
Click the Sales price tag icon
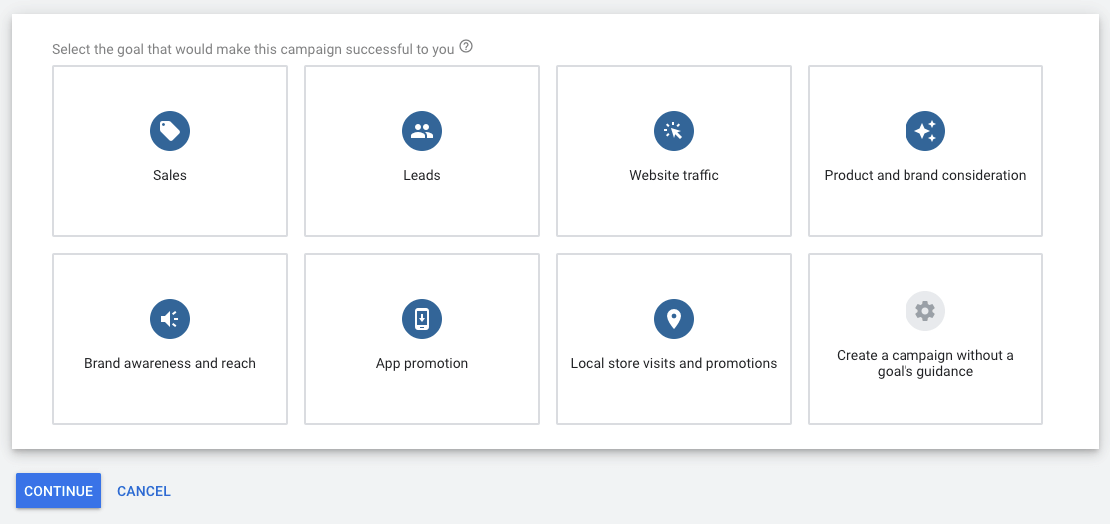tap(170, 131)
